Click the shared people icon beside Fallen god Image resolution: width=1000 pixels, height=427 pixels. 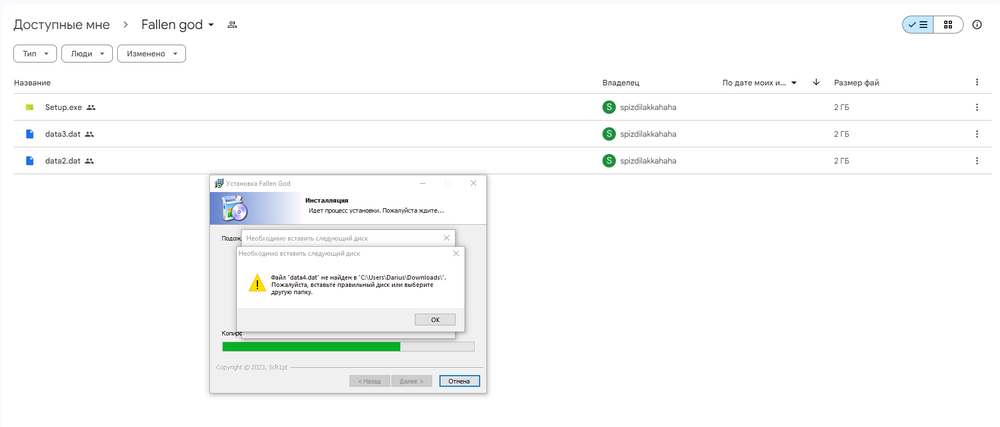232,25
